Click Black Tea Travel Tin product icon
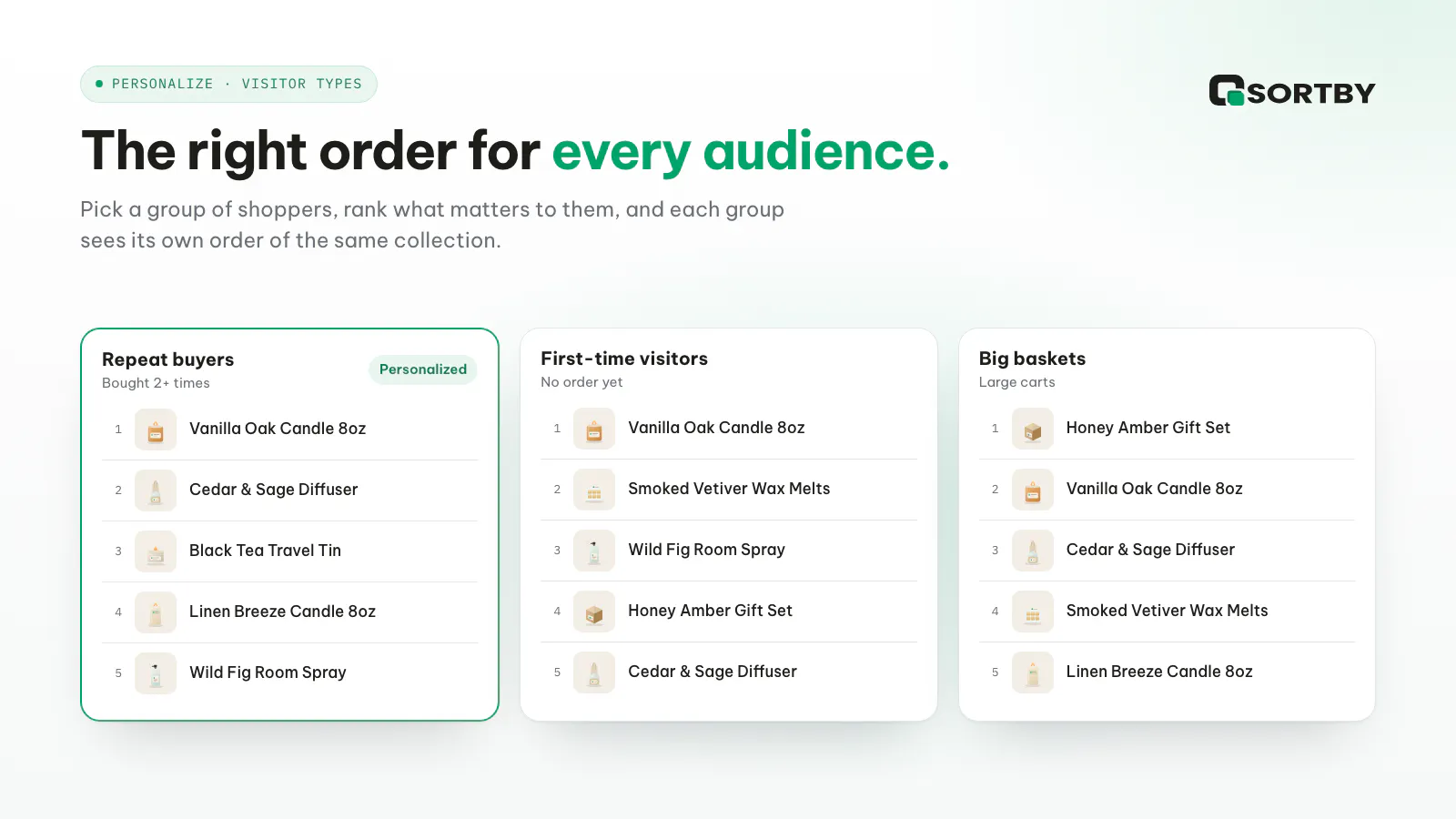Image resolution: width=1456 pixels, height=819 pixels. point(156,551)
